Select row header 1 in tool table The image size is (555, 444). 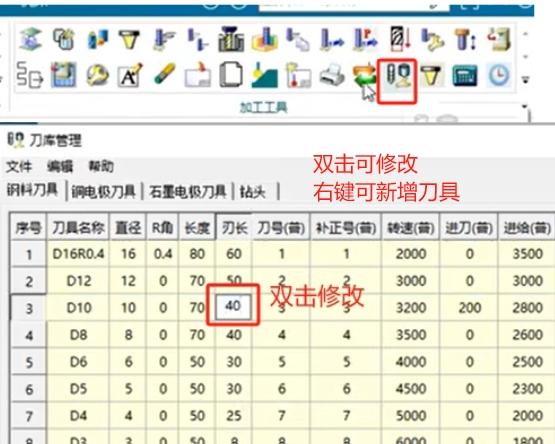[x=29, y=254]
